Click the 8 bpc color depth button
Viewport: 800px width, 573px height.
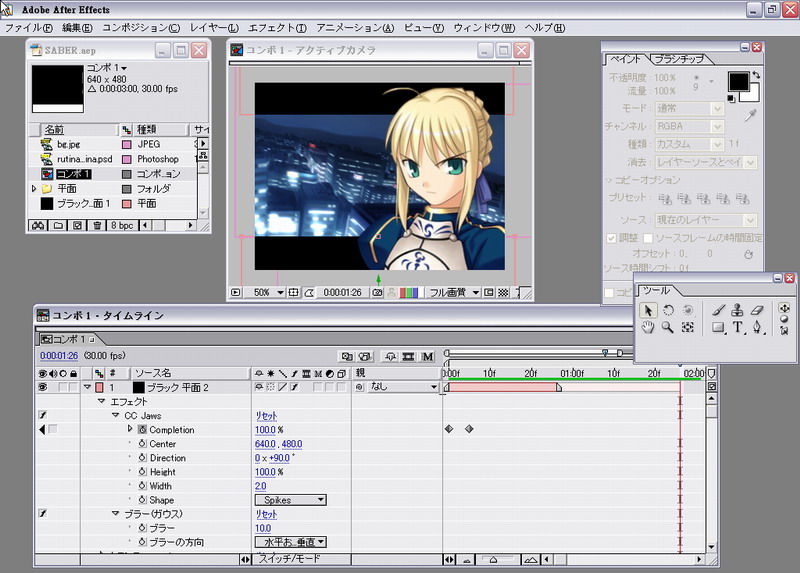click(x=122, y=225)
